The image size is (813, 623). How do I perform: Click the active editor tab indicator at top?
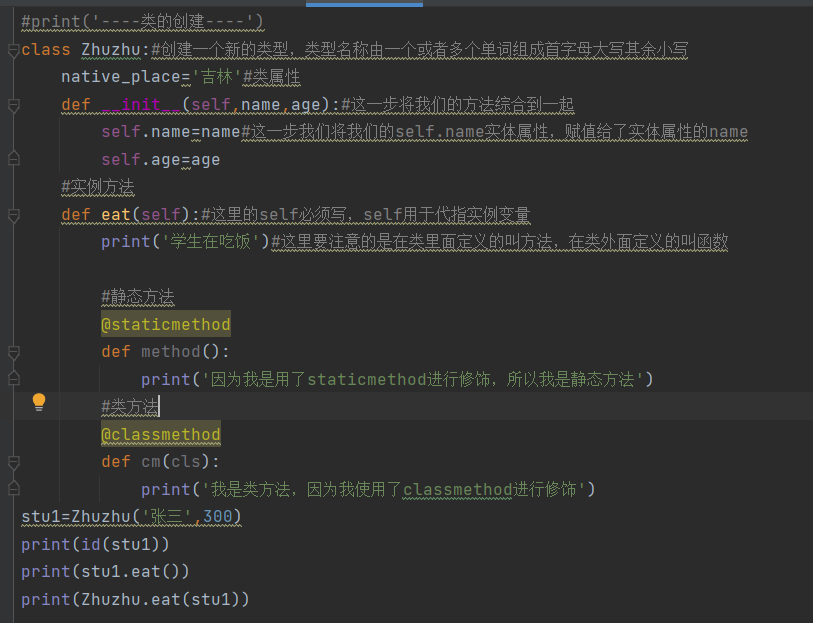[x=365, y=4]
